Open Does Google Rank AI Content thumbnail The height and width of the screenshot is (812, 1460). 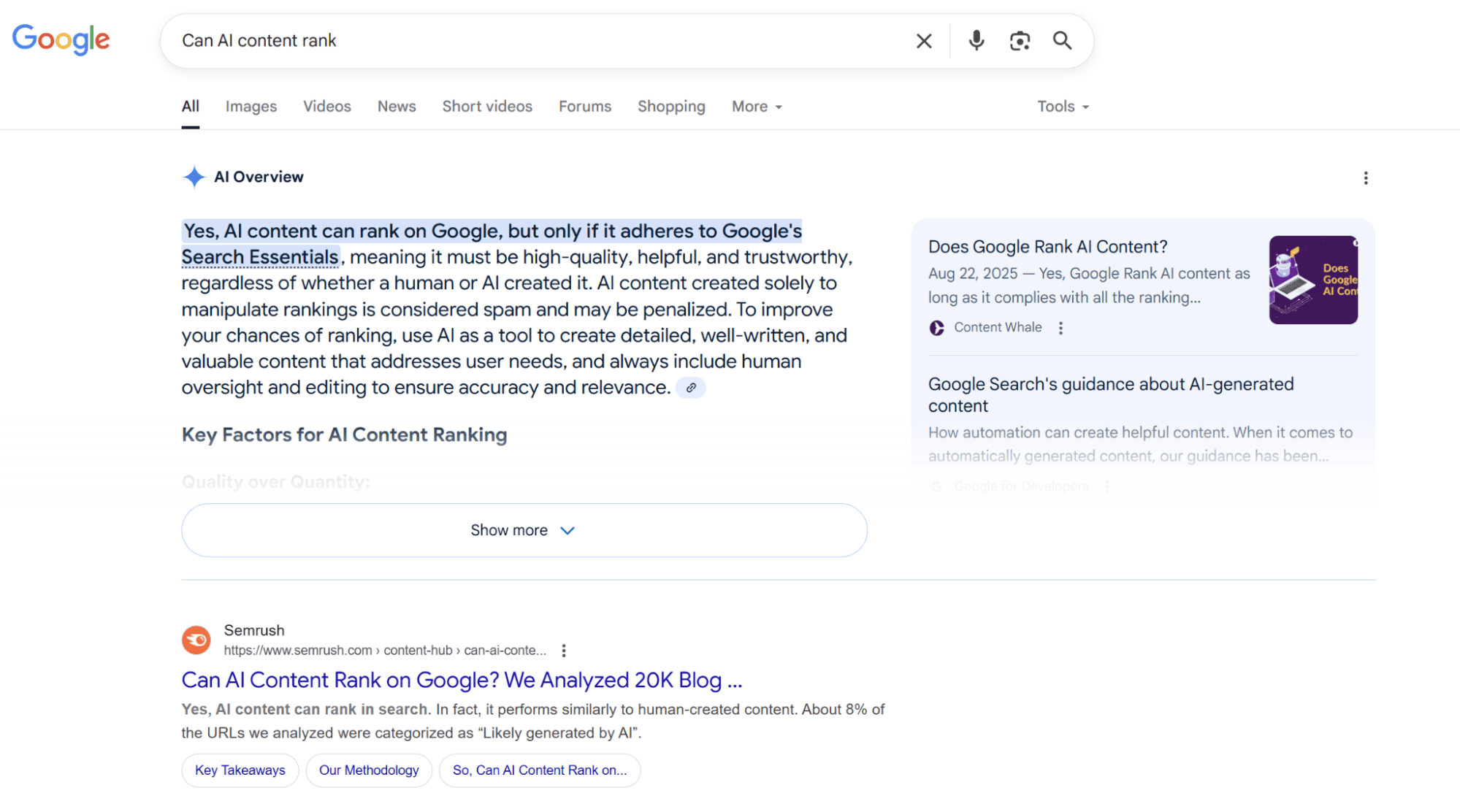click(1312, 280)
